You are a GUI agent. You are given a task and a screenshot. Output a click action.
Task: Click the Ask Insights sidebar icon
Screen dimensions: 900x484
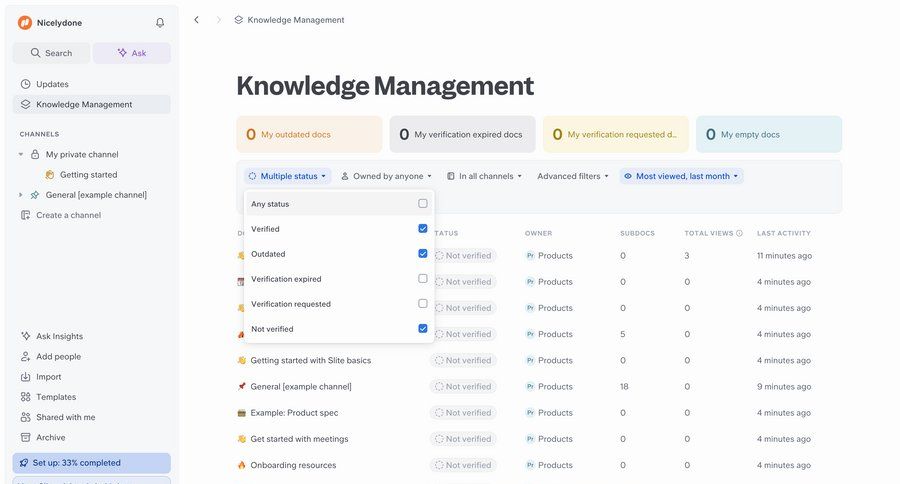(26, 336)
